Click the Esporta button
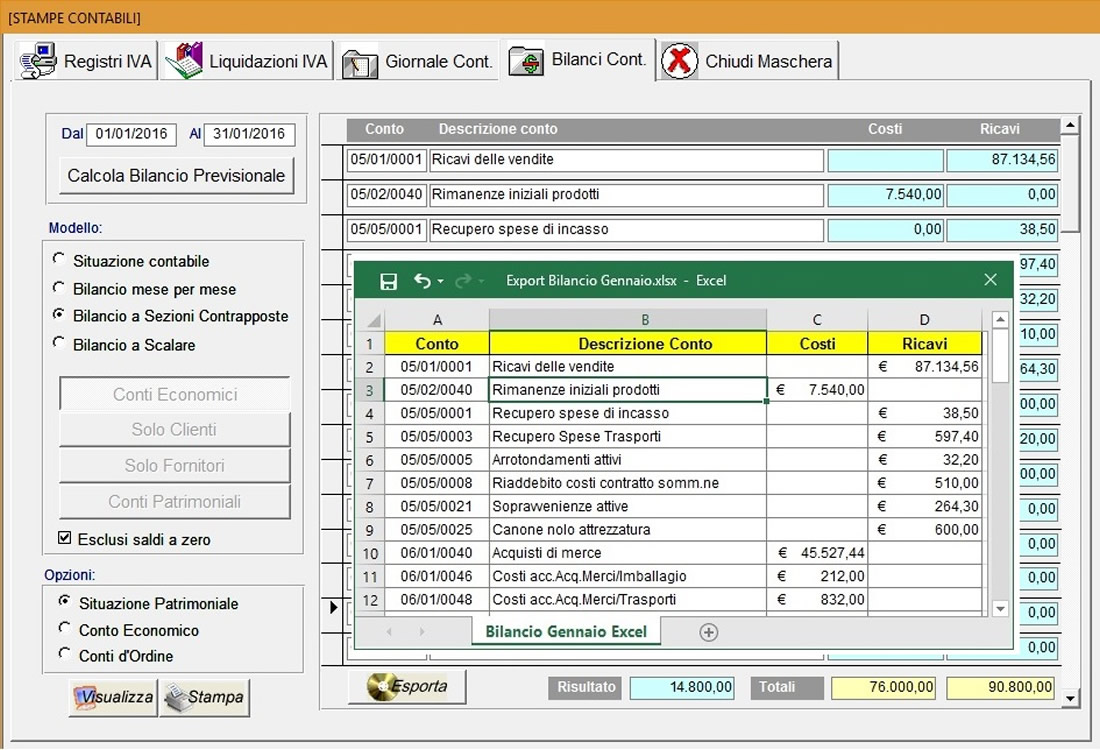1100x750 pixels. (408, 686)
